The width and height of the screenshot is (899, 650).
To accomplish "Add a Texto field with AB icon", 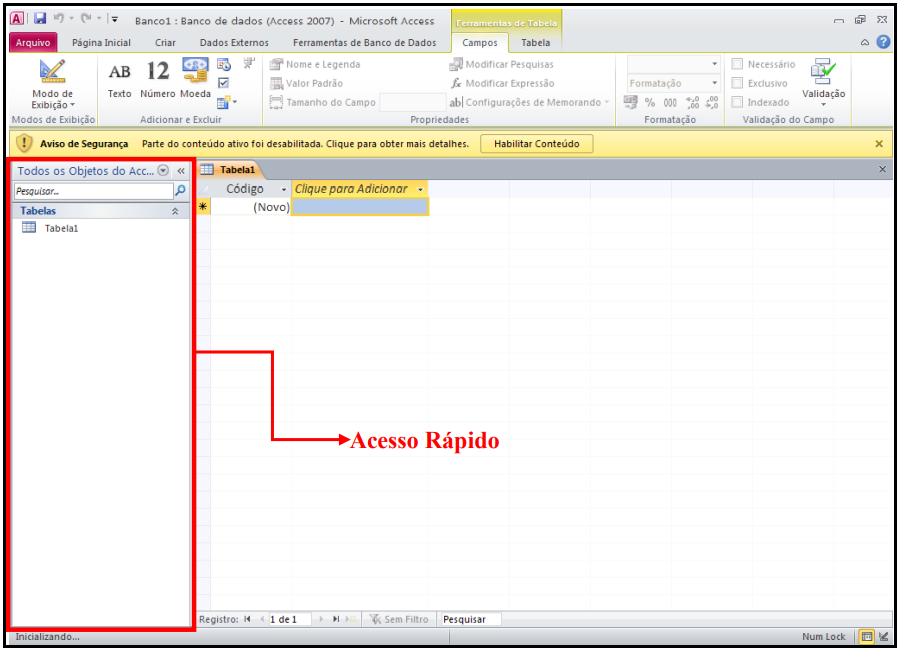I will coord(119,80).
